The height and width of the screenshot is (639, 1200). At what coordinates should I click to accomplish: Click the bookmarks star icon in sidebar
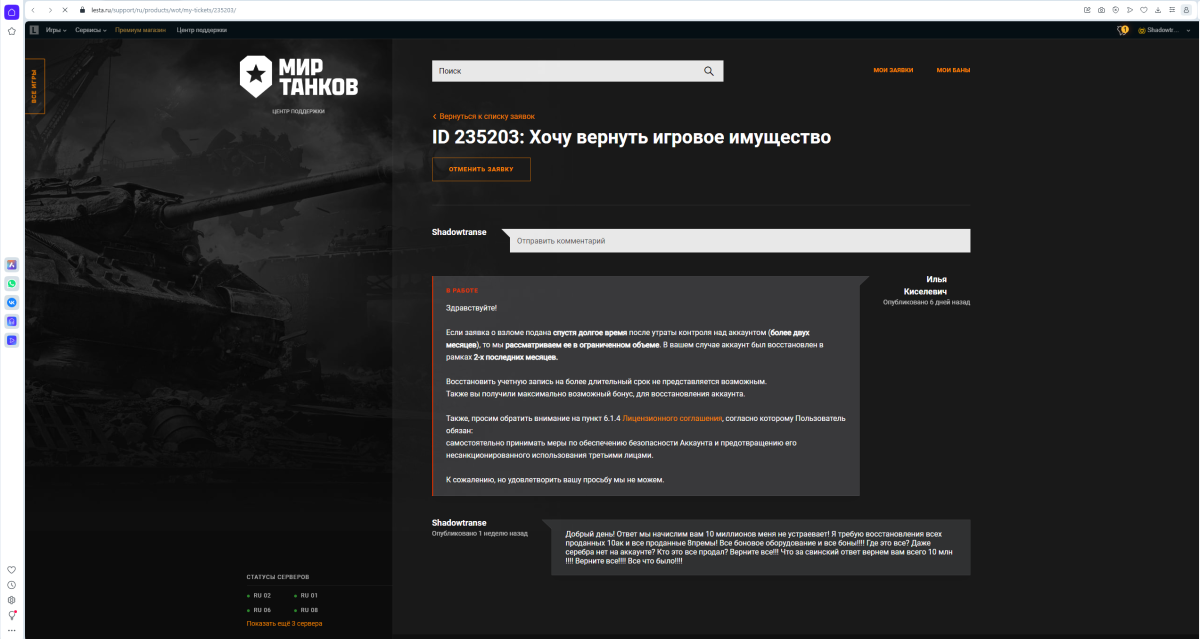(x=12, y=31)
